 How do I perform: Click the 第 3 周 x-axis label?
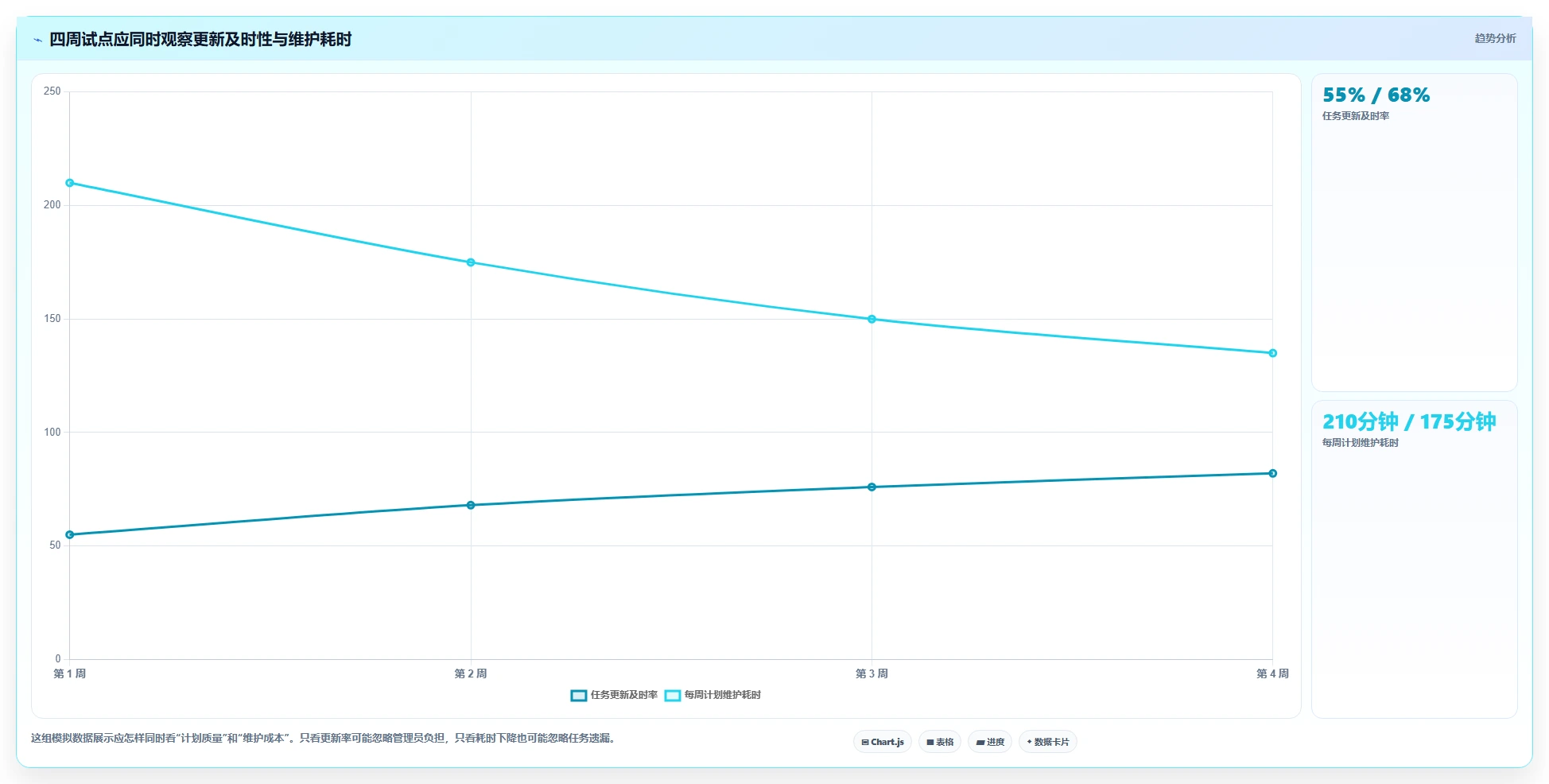tap(872, 673)
